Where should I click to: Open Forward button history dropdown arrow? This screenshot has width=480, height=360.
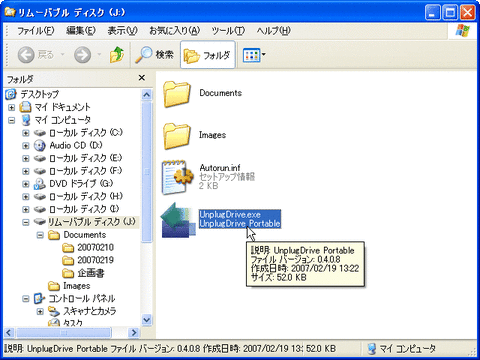(x=99, y=54)
